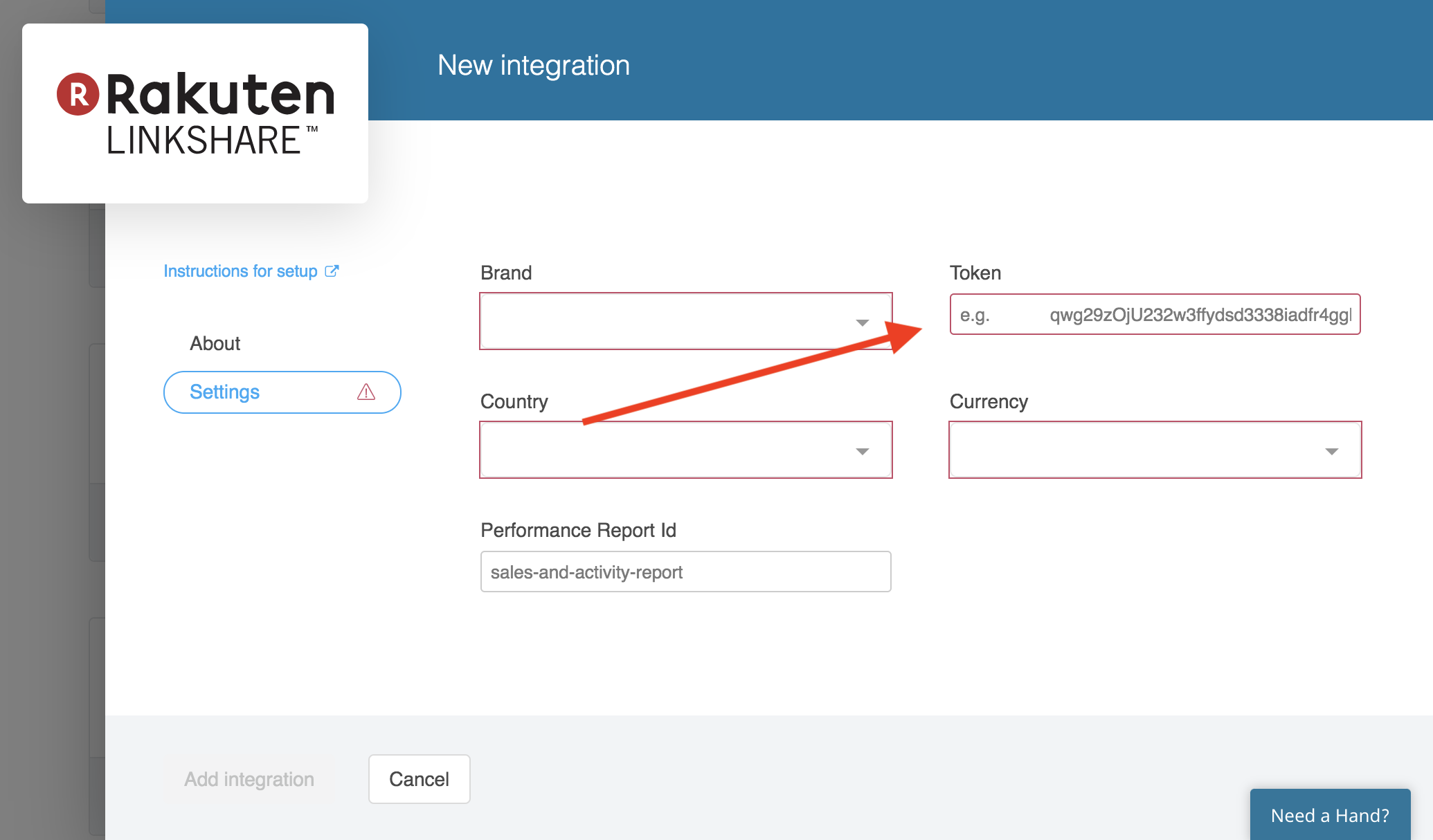1433x840 pixels.
Task: Open the Need a Hand? help widget
Action: click(1330, 815)
